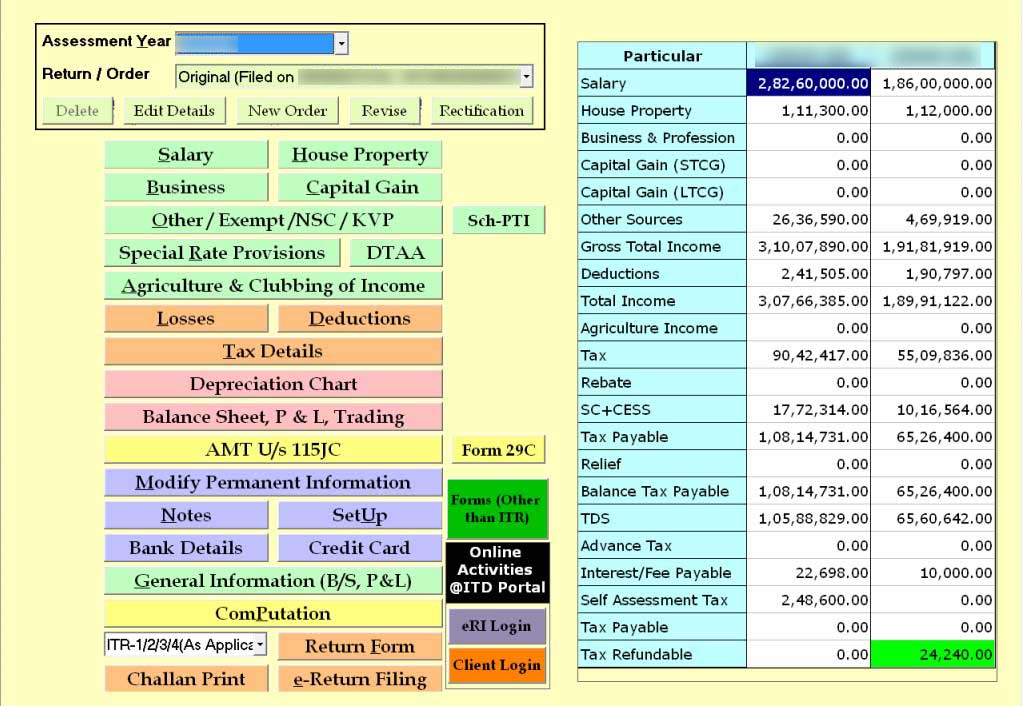
Task: Select the highlighted Salary amount cell
Action: coord(808,84)
